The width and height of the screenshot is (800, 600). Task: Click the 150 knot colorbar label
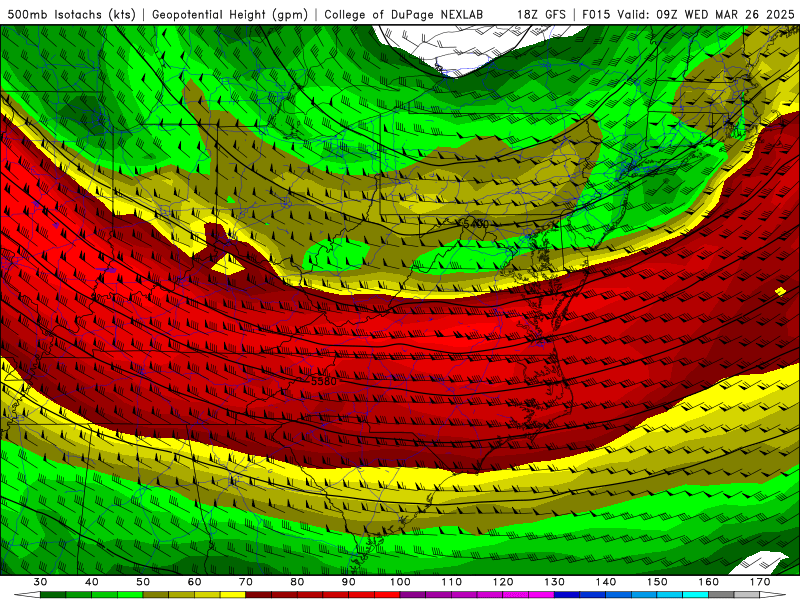click(658, 582)
